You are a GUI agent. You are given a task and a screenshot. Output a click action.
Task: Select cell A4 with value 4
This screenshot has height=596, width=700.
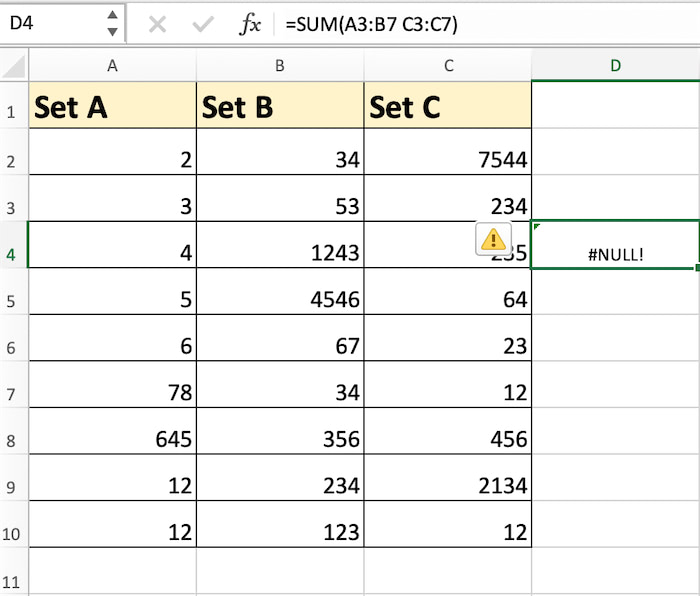[x=113, y=245]
